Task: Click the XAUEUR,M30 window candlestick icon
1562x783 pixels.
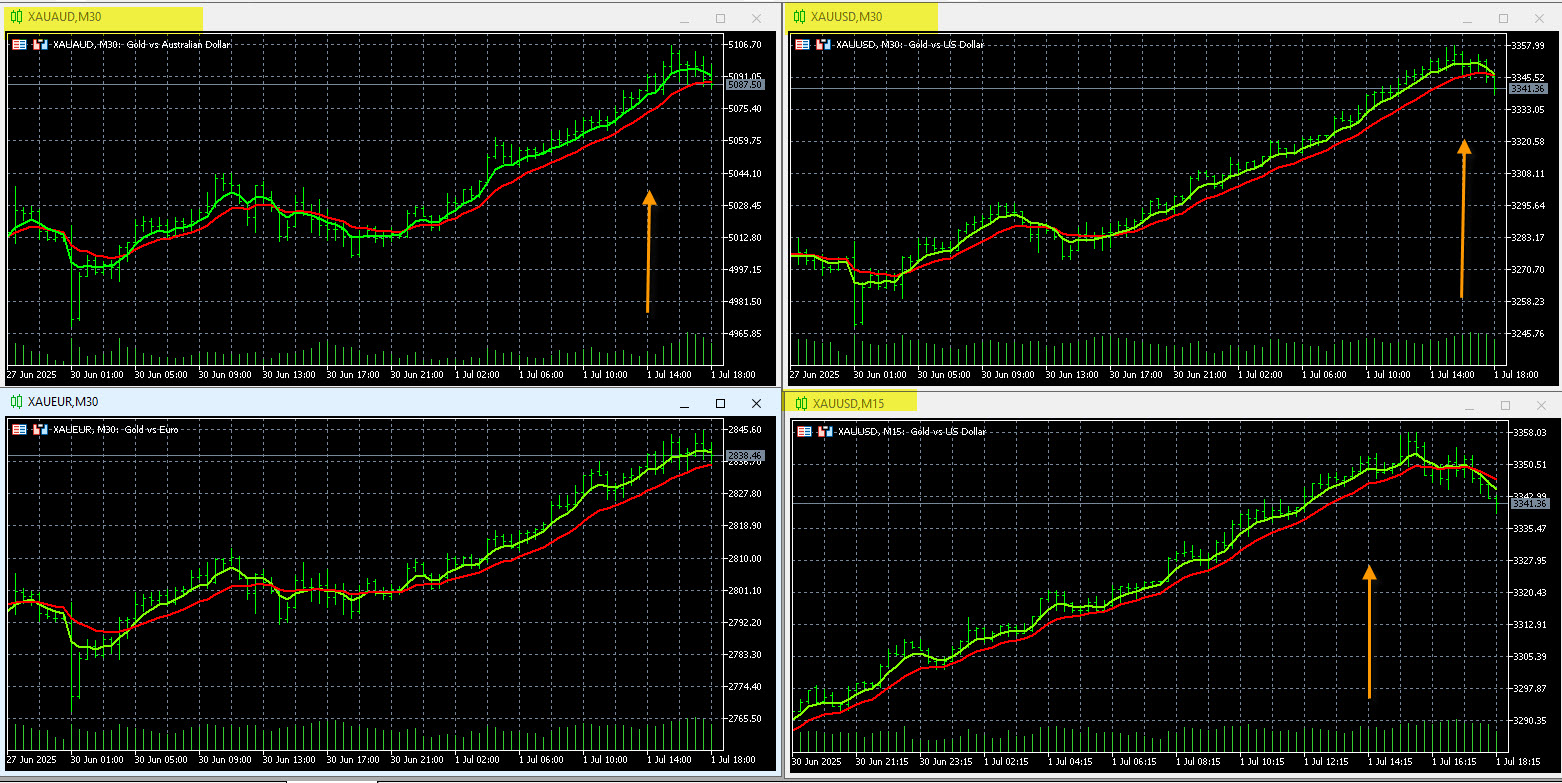Action: 16,401
